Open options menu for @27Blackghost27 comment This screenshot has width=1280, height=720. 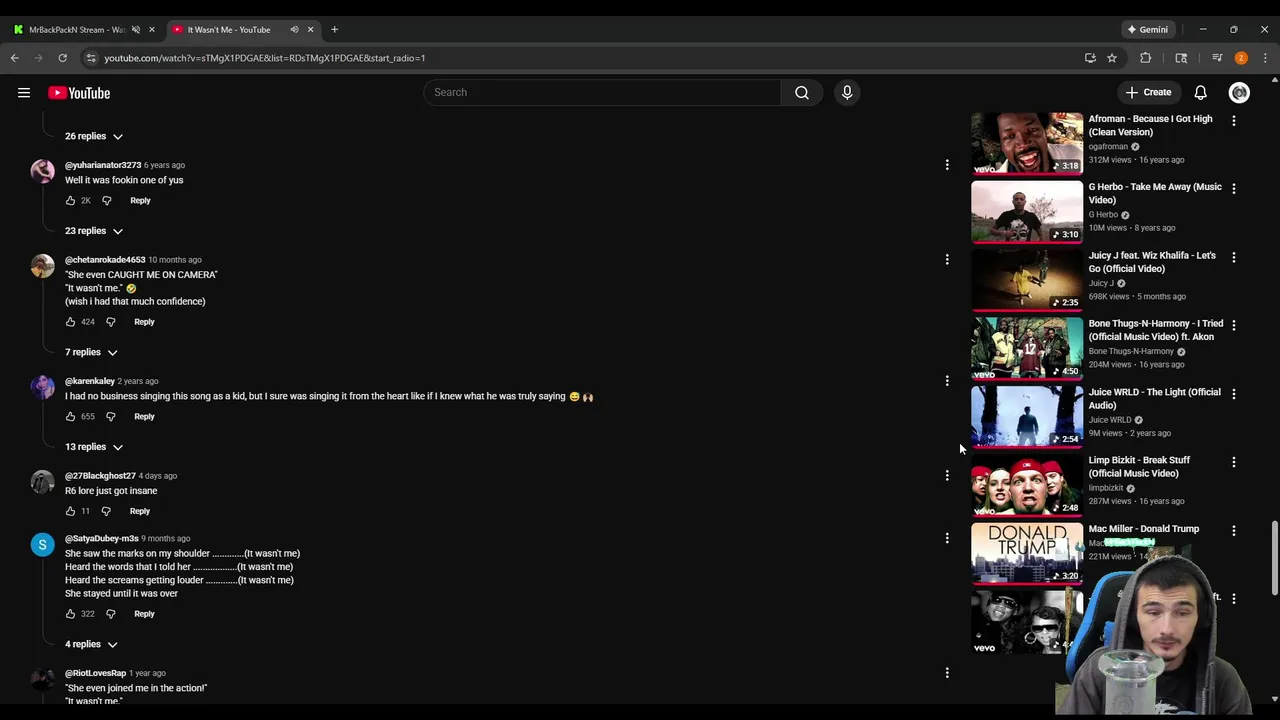(947, 475)
